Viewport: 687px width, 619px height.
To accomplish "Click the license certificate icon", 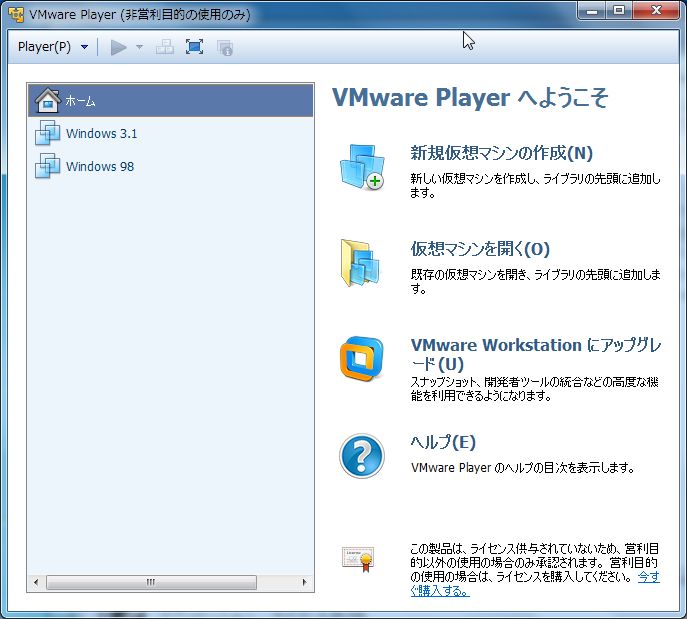I will click(x=358, y=559).
